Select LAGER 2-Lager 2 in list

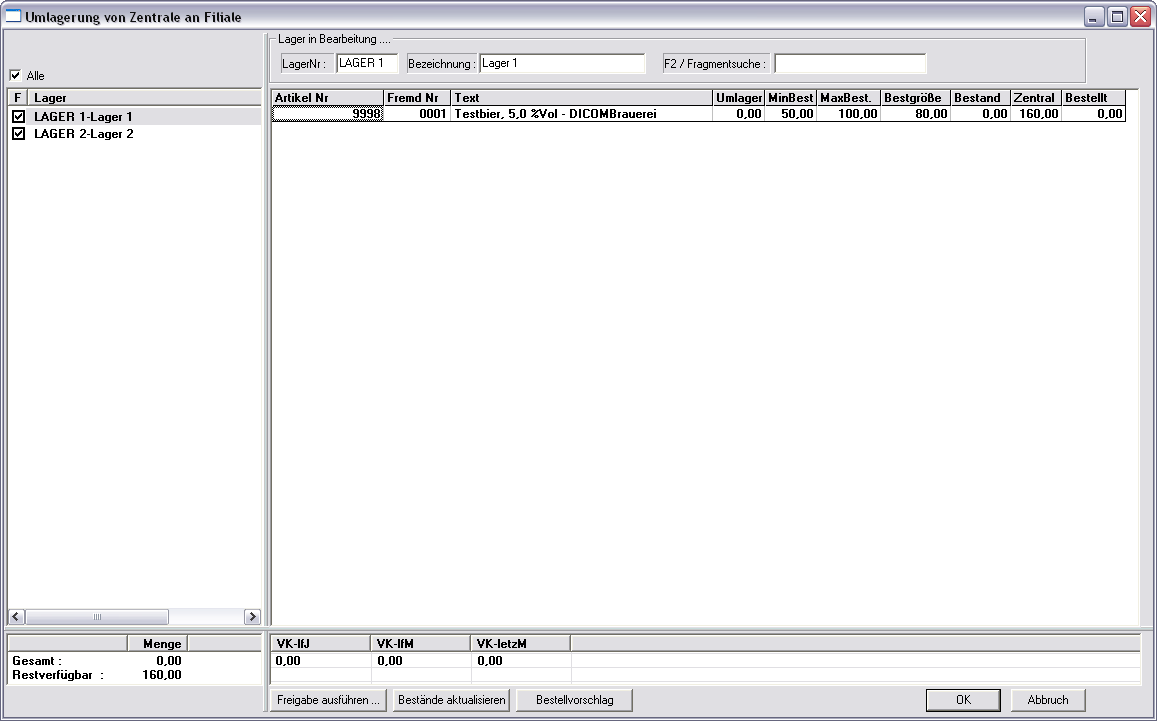84,134
